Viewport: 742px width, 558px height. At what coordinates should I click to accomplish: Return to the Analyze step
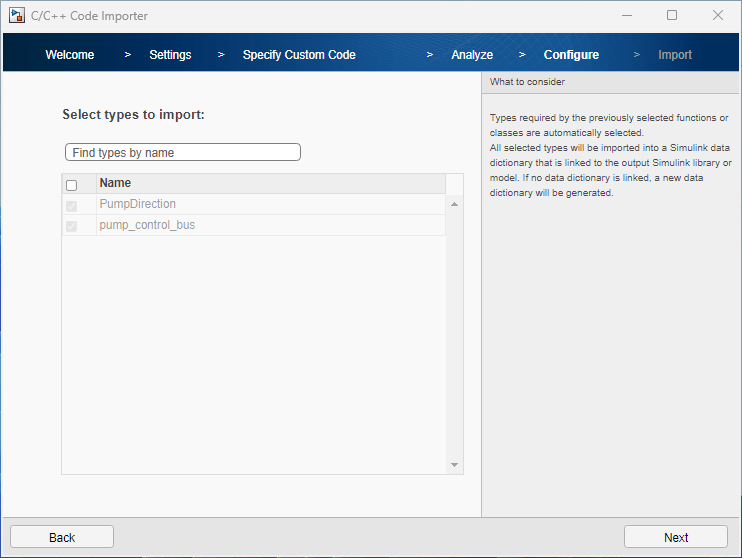coord(472,55)
